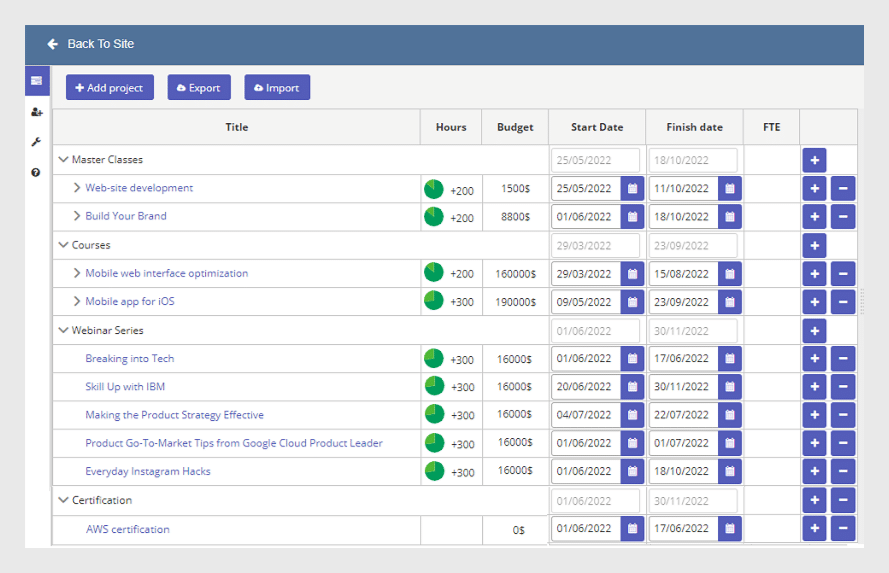Screen dimensions: 889x573
Task: Click plus button in Courses row
Action: [x=814, y=245]
